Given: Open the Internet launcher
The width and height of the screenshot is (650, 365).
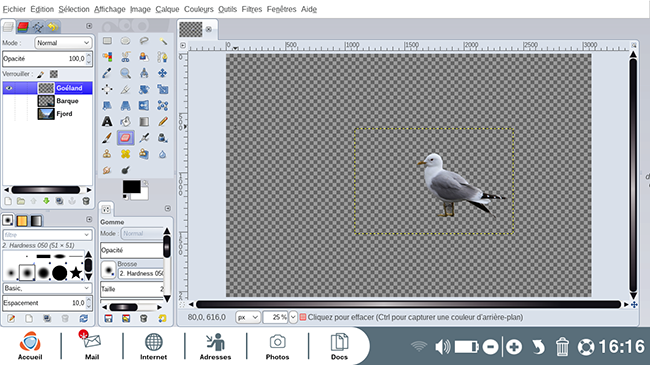Looking at the screenshot, I should pyautogui.click(x=153, y=346).
